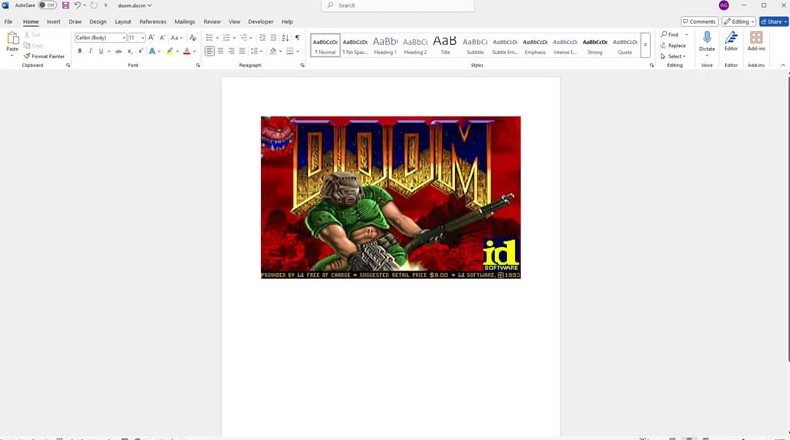Align text right
This screenshot has width=790, height=440.
click(231, 51)
